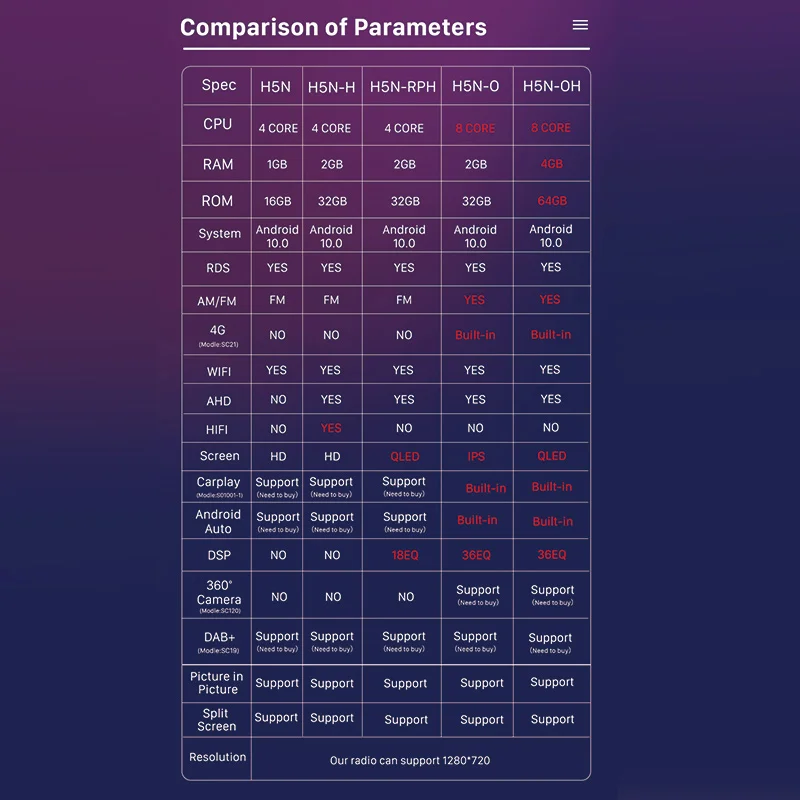Click the DAB+ row label
Screen dimensions: 800x800
point(218,637)
